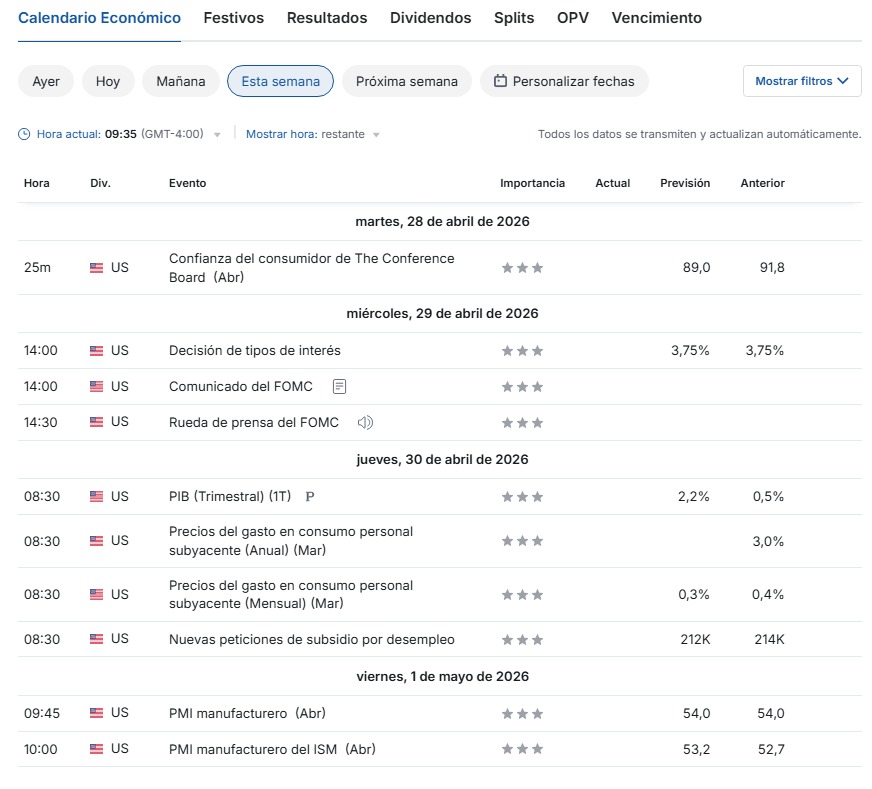Open the Splits tab
The width and height of the screenshot is (872, 789).
point(514,18)
